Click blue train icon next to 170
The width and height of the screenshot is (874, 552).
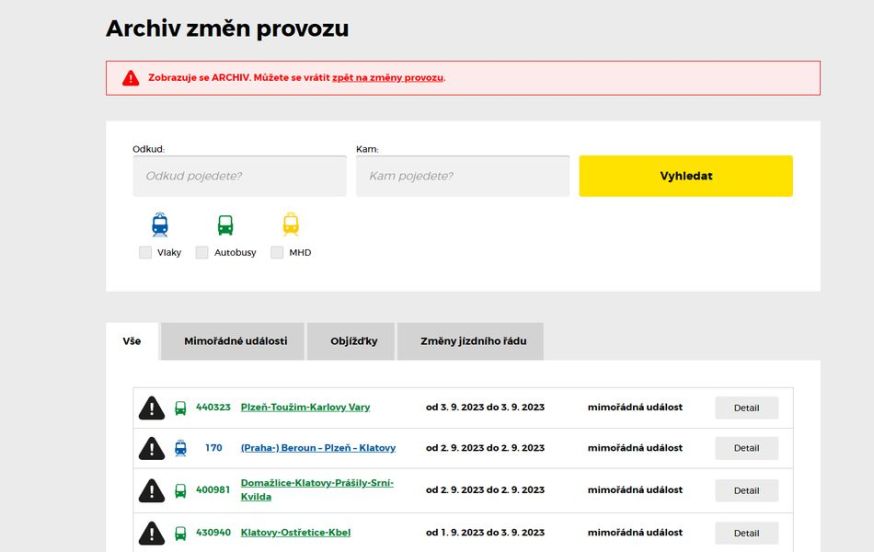pyautogui.click(x=181, y=448)
